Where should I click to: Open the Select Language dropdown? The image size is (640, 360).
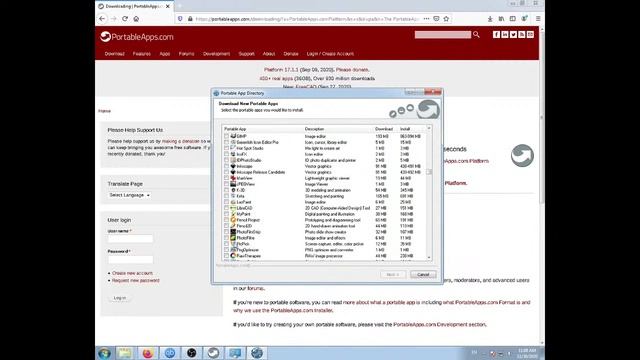pos(129,195)
